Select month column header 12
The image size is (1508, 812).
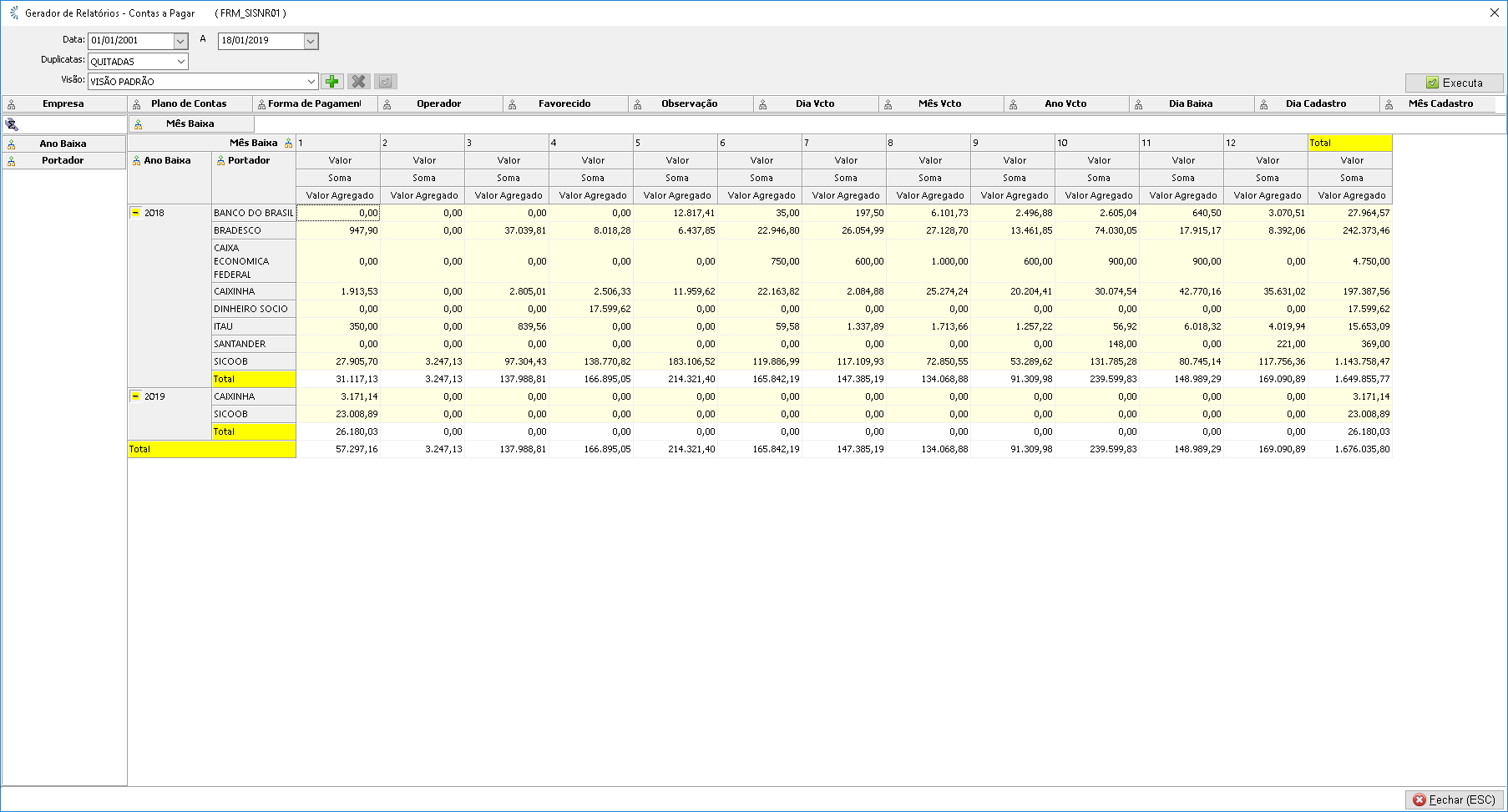(1266, 143)
